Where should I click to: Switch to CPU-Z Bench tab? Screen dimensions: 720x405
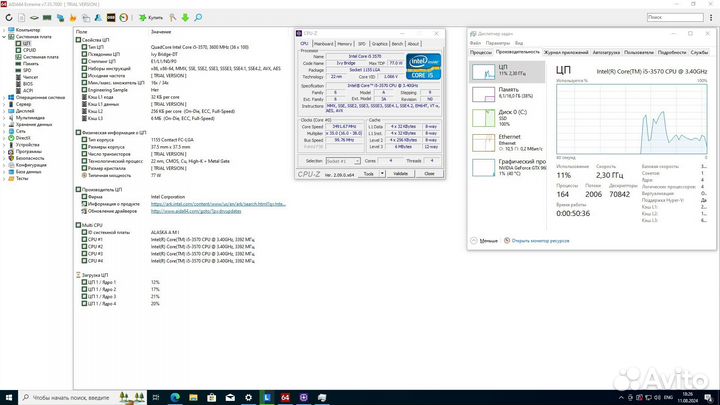(x=397, y=44)
